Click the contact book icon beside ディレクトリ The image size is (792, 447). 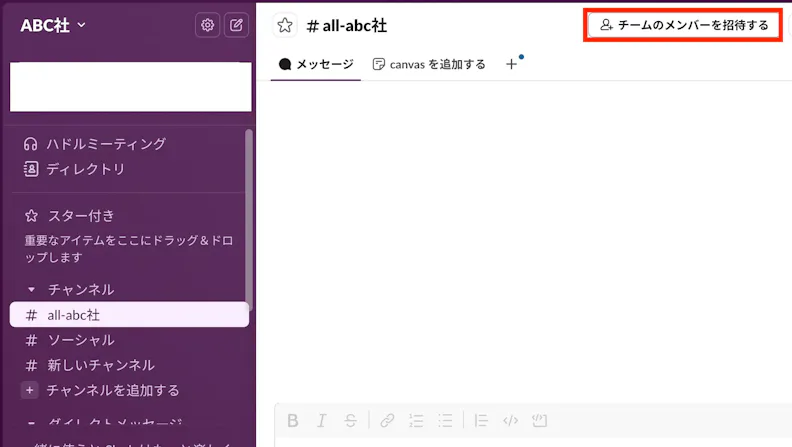coord(31,169)
